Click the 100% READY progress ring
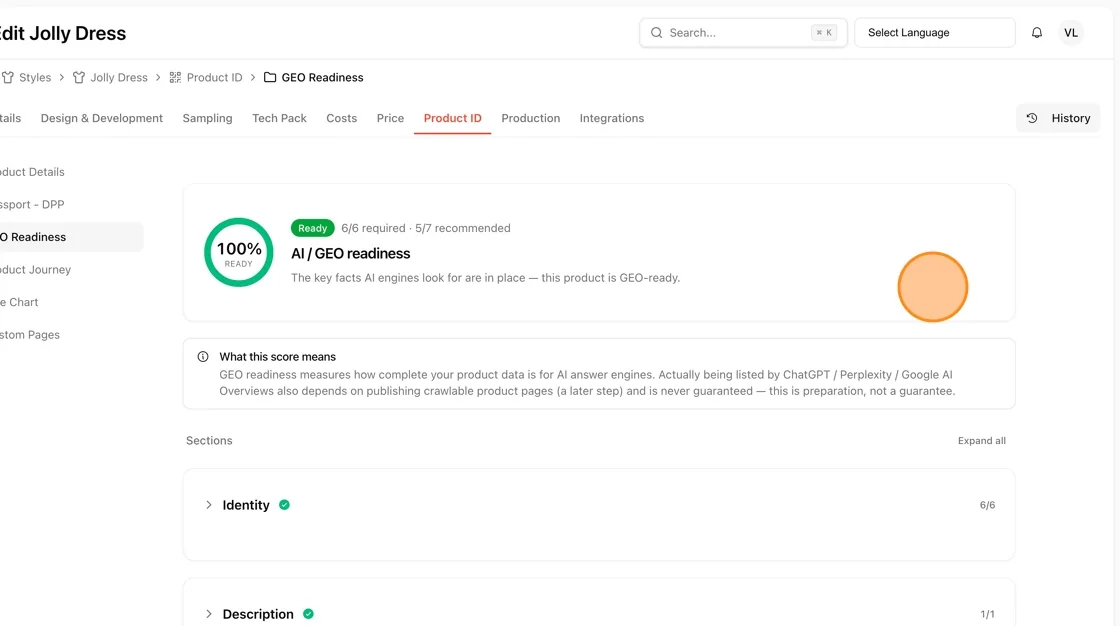 point(239,252)
